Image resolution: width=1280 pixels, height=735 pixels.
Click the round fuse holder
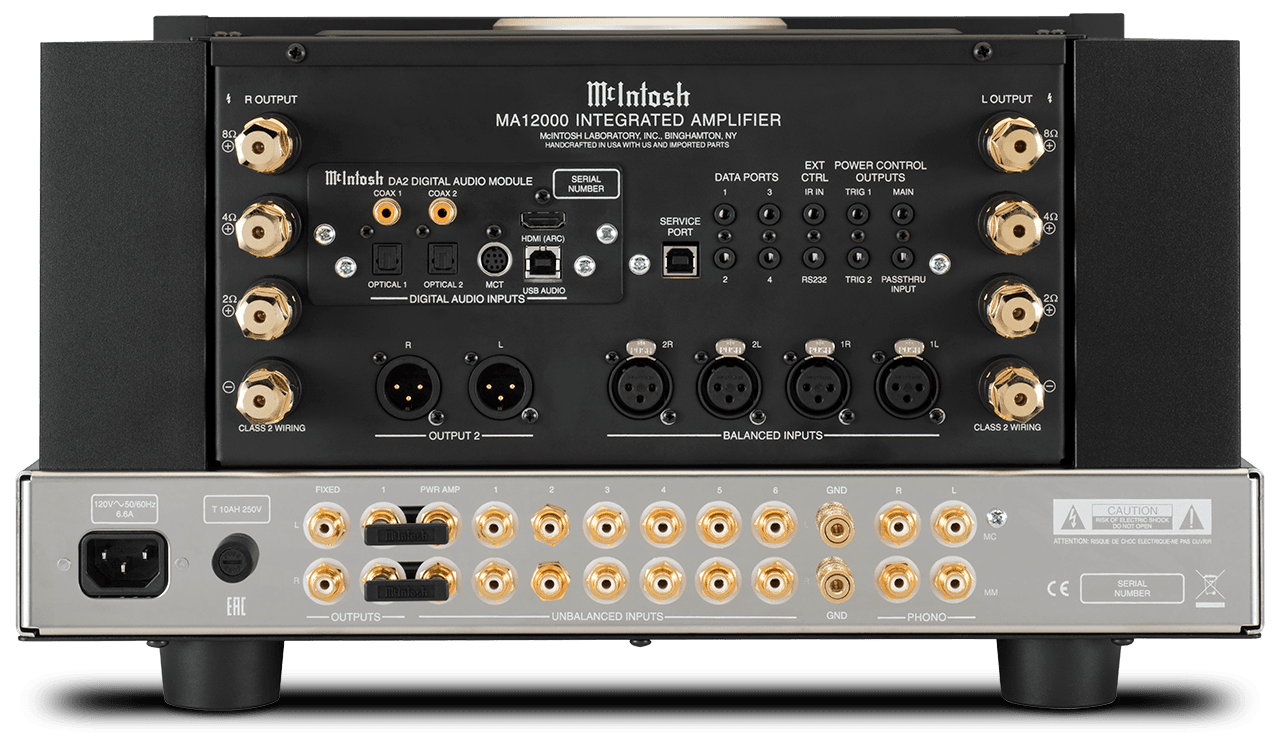point(235,557)
